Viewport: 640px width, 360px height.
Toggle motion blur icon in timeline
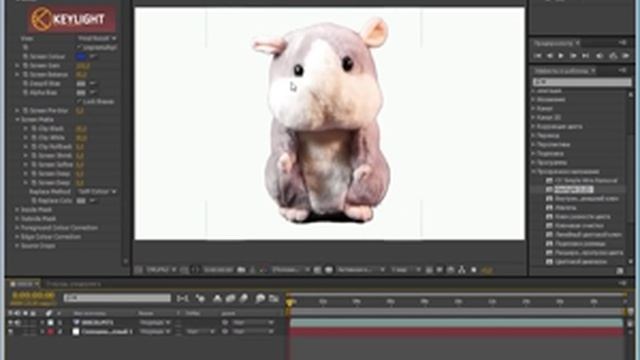[x=244, y=299]
